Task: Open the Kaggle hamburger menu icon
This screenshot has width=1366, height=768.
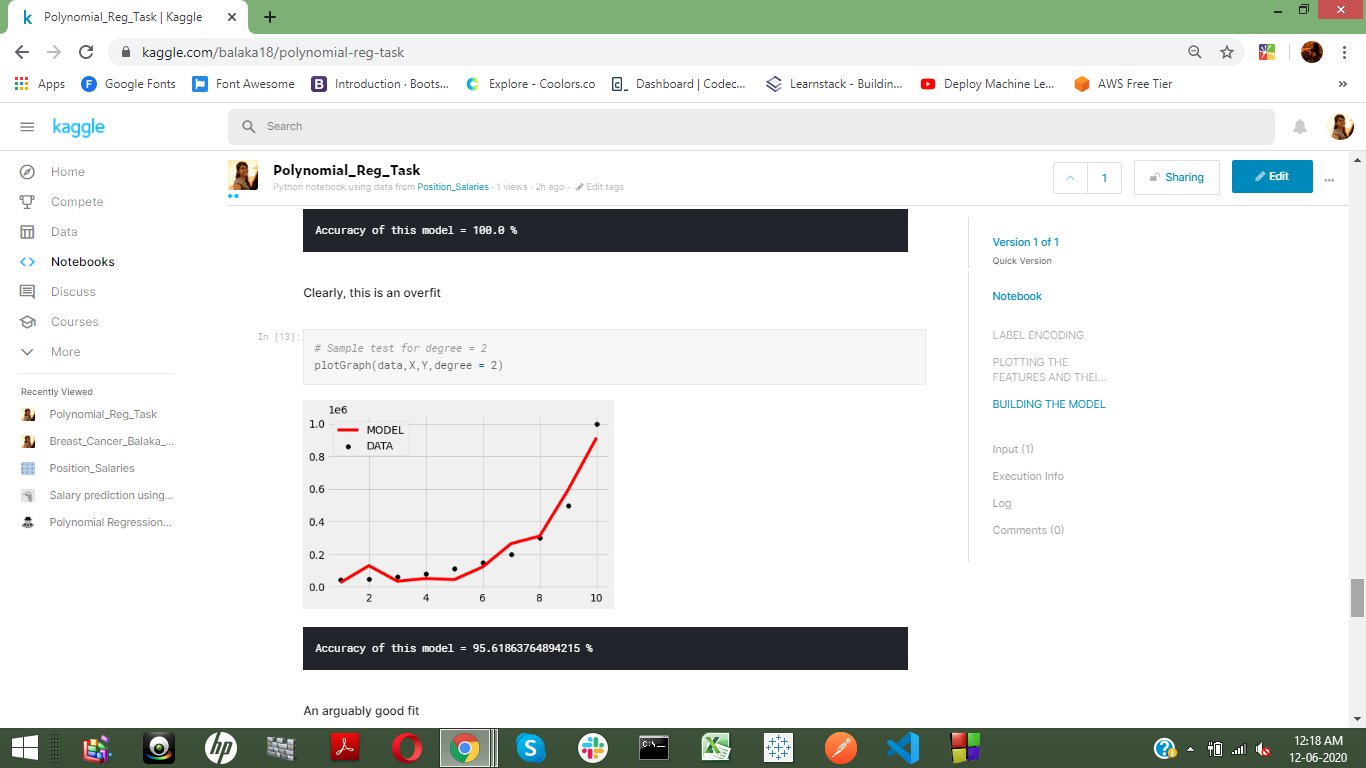Action: (27, 127)
